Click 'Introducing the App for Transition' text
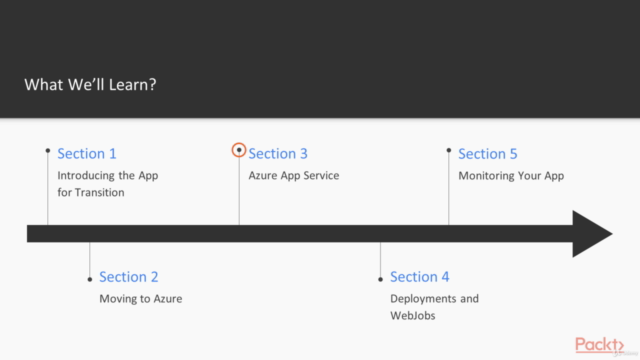 (108, 184)
